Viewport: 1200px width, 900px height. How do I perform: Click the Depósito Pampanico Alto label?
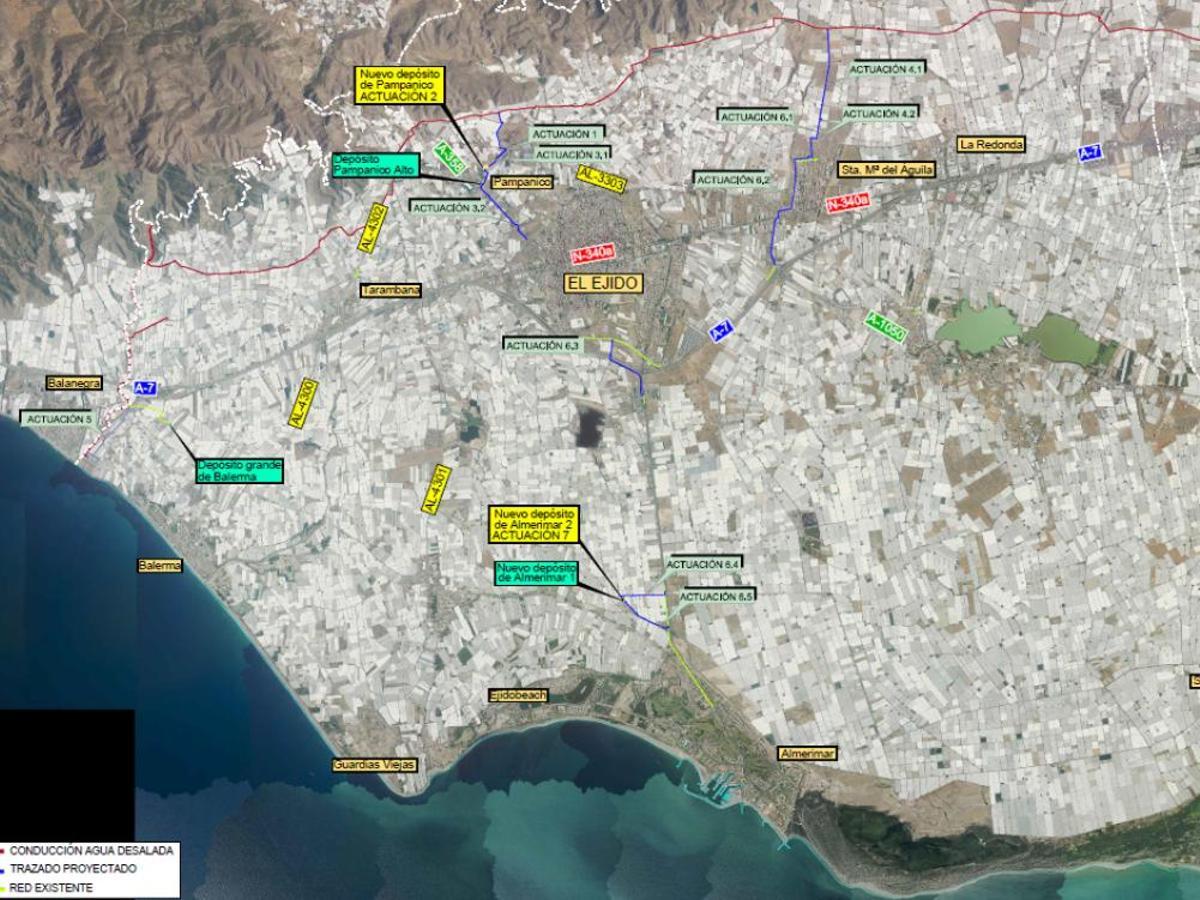(x=376, y=165)
